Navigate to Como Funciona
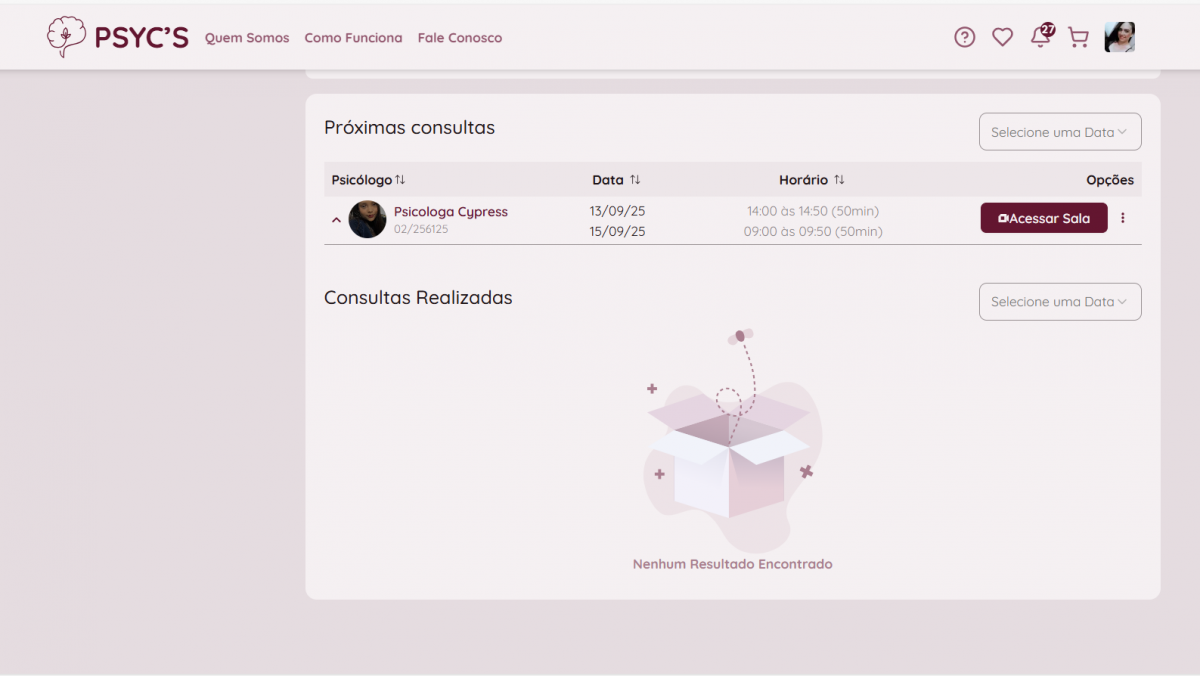This screenshot has height=676, width=1200. click(x=353, y=38)
